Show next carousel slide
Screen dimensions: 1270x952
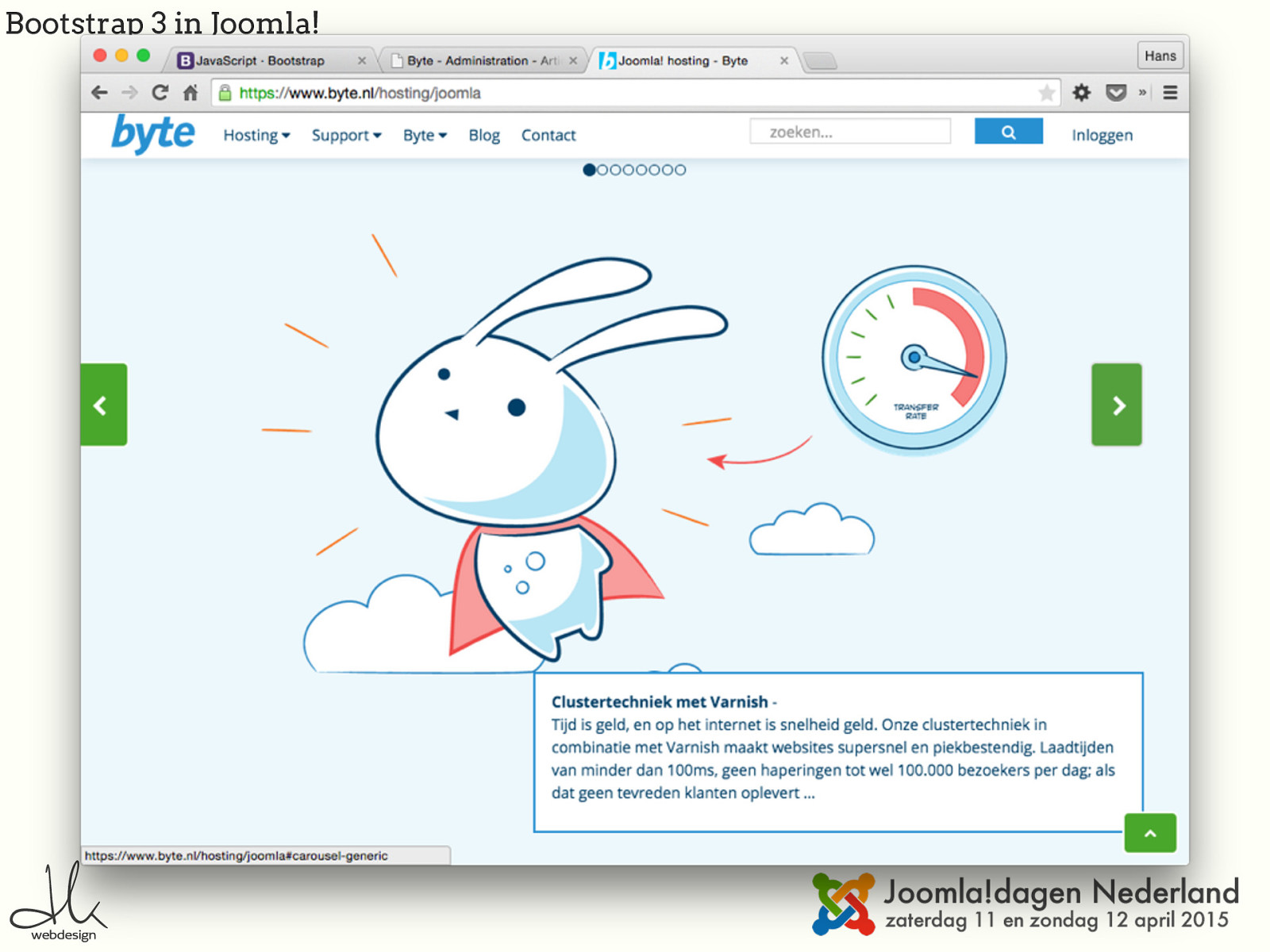click(x=1117, y=405)
